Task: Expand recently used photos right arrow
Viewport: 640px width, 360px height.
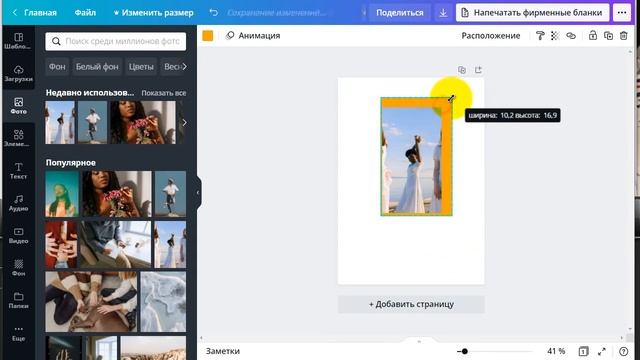Action: [x=184, y=122]
